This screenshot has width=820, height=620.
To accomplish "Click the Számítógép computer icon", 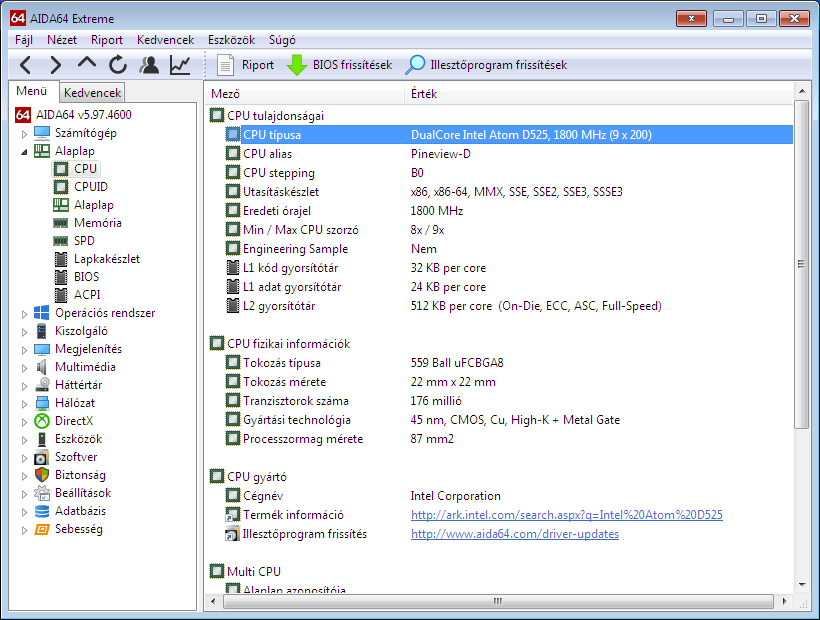I will click(x=42, y=133).
